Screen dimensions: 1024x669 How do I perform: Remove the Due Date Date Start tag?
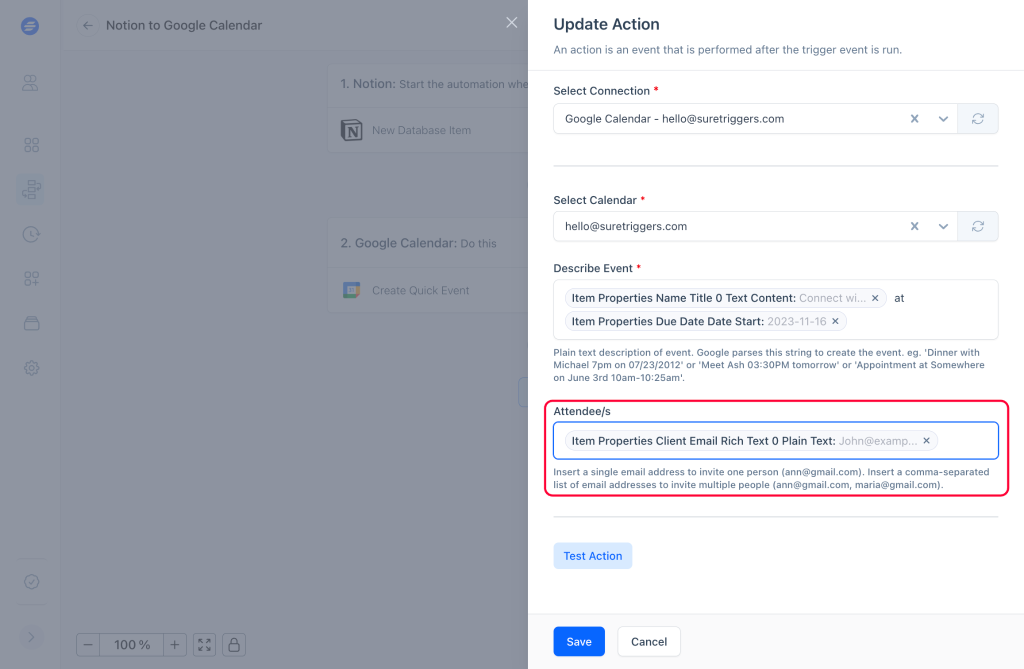tap(835, 322)
